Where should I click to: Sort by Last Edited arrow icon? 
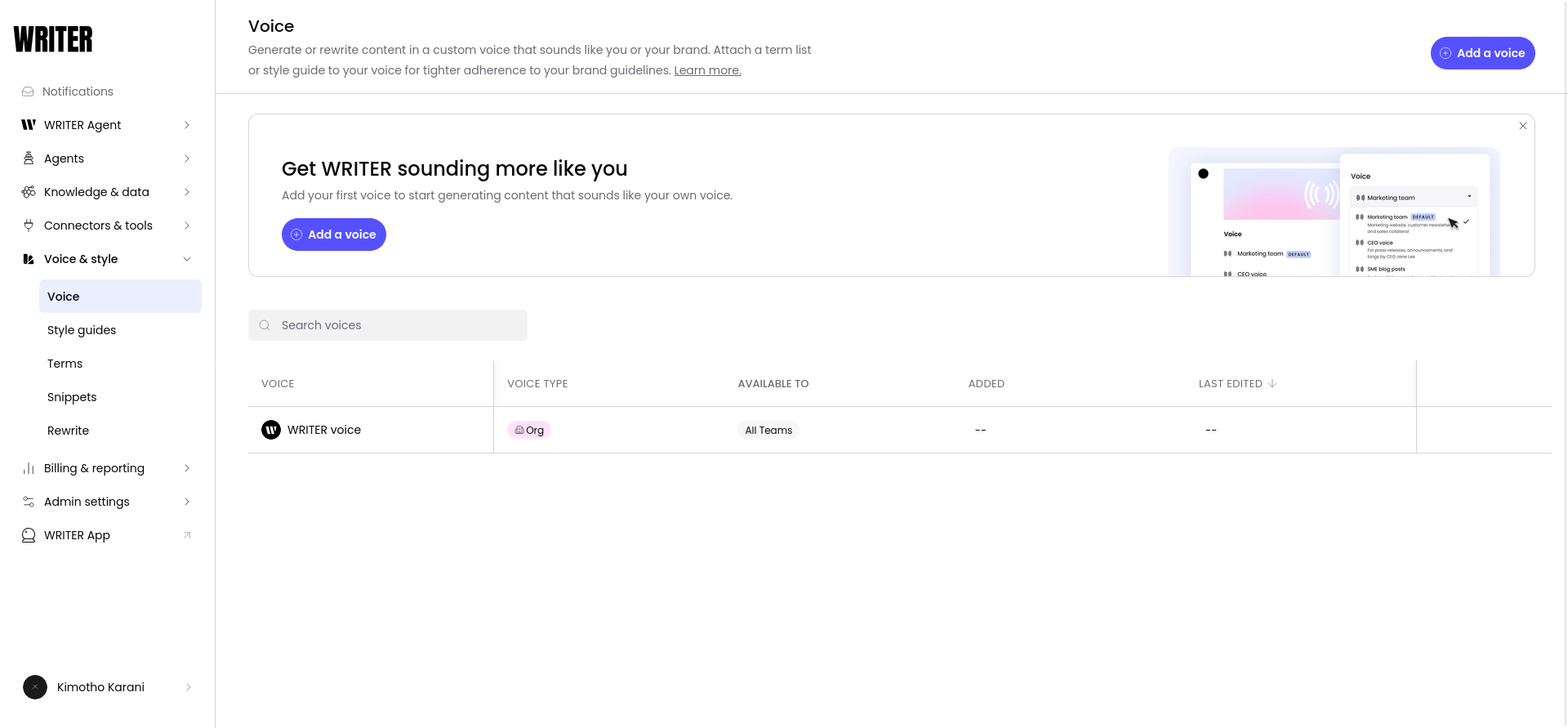click(x=1272, y=383)
